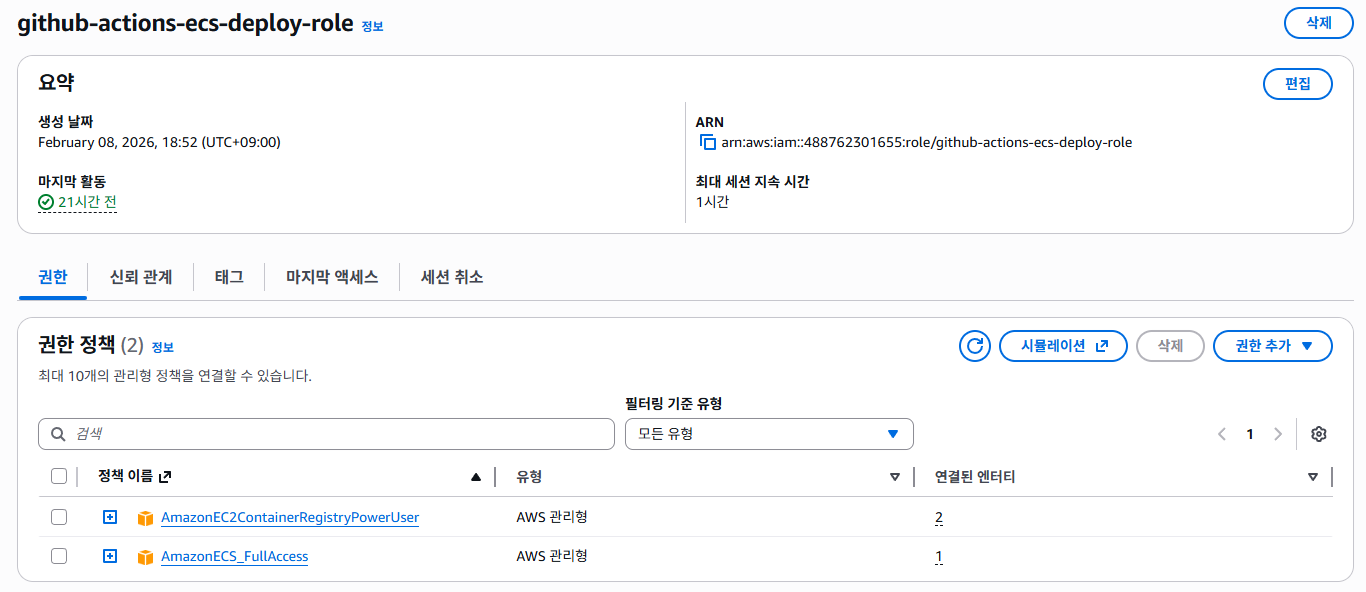Click creation date February 08, 2026 text
Screen dimensions: 1366x592
pyautogui.click(x=159, y=142)
